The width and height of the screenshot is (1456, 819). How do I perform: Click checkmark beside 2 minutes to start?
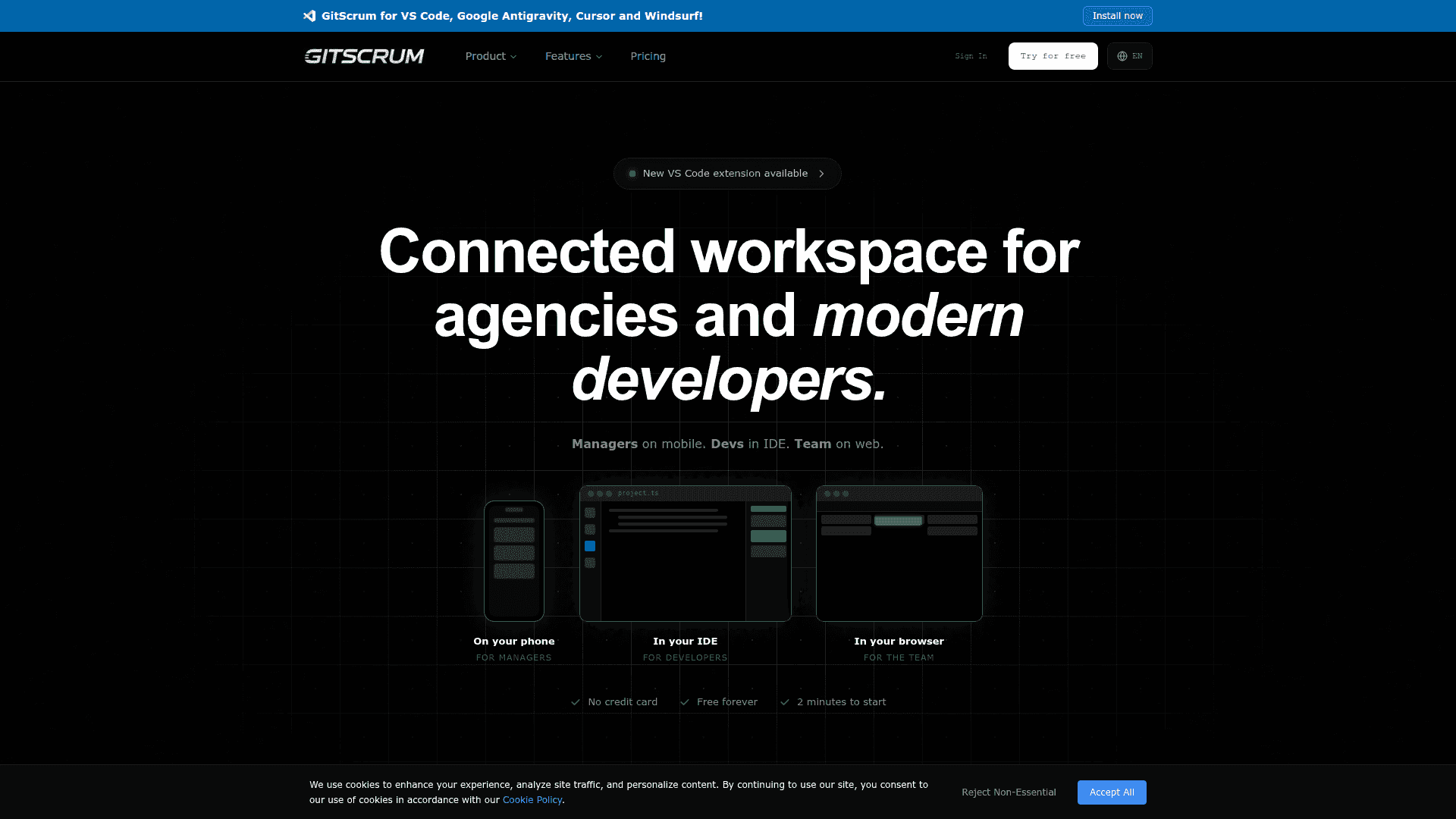[x=785, y=702]
